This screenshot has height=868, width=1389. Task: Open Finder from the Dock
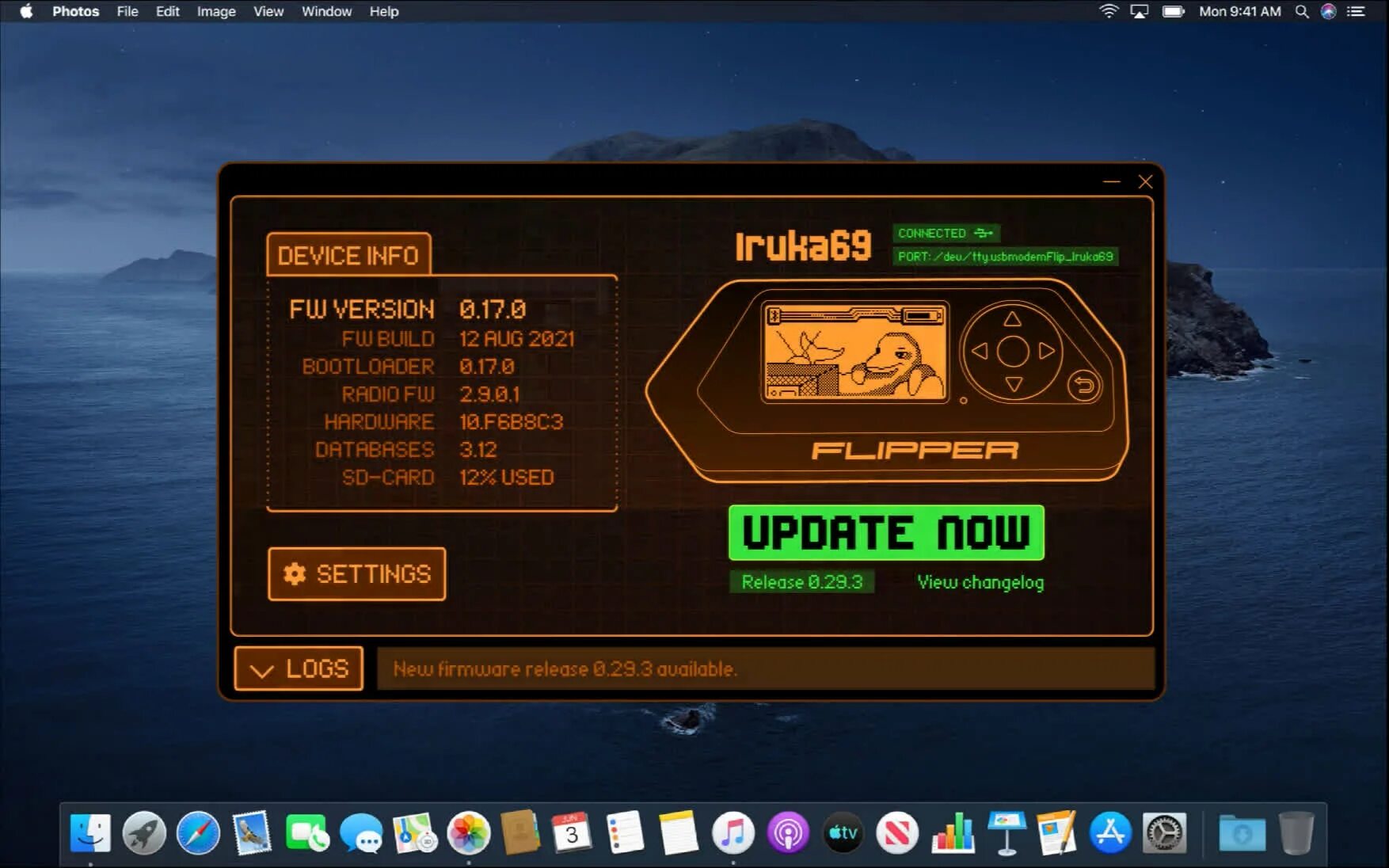pyautogui.click(x=90, y=833)
